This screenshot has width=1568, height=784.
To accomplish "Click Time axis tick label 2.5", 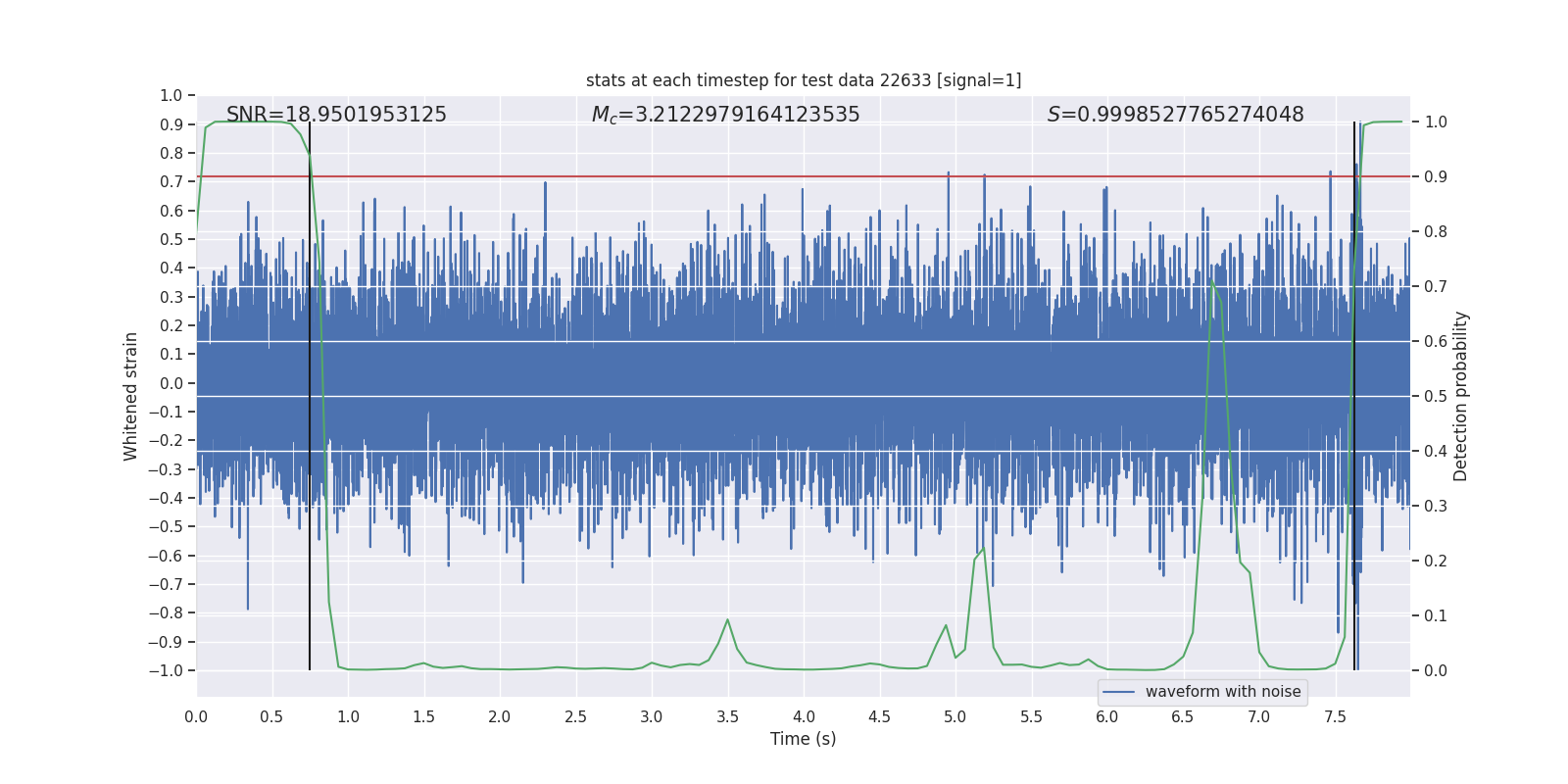I will click(x=576, y=717).
